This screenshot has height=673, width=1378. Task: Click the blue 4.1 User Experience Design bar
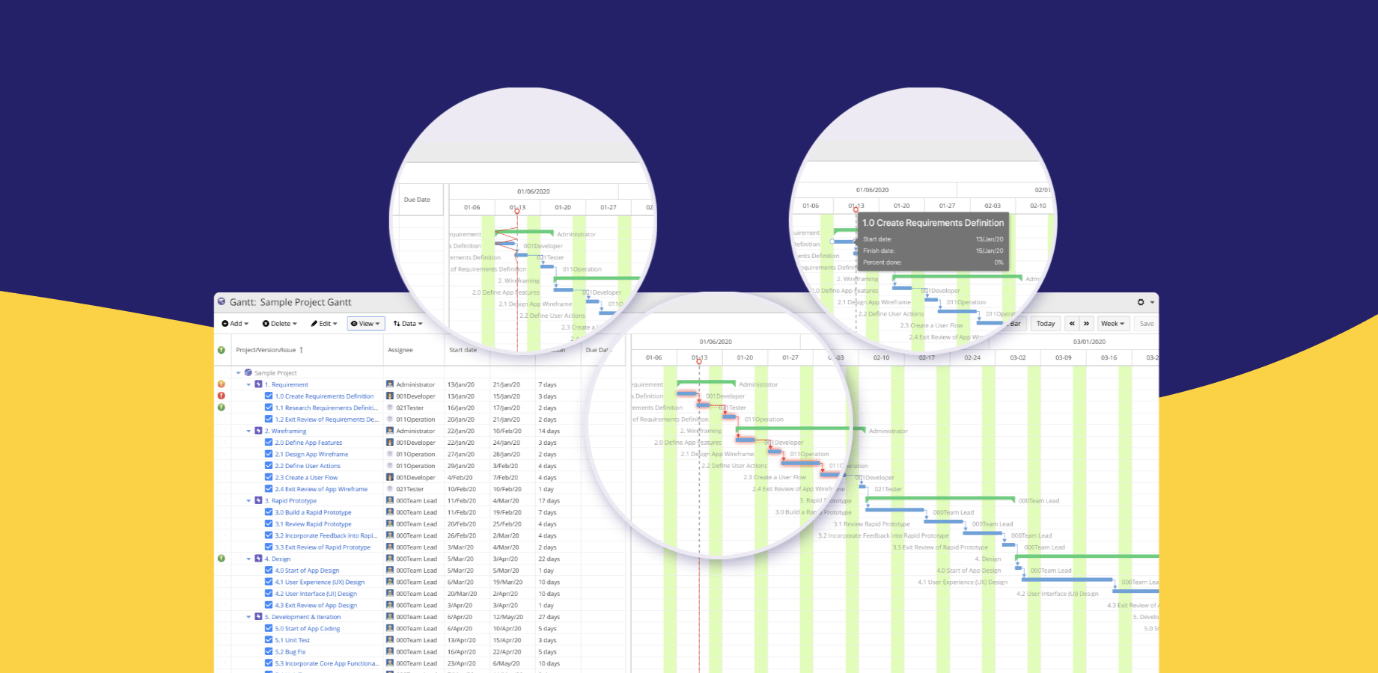pos(1068,581)
